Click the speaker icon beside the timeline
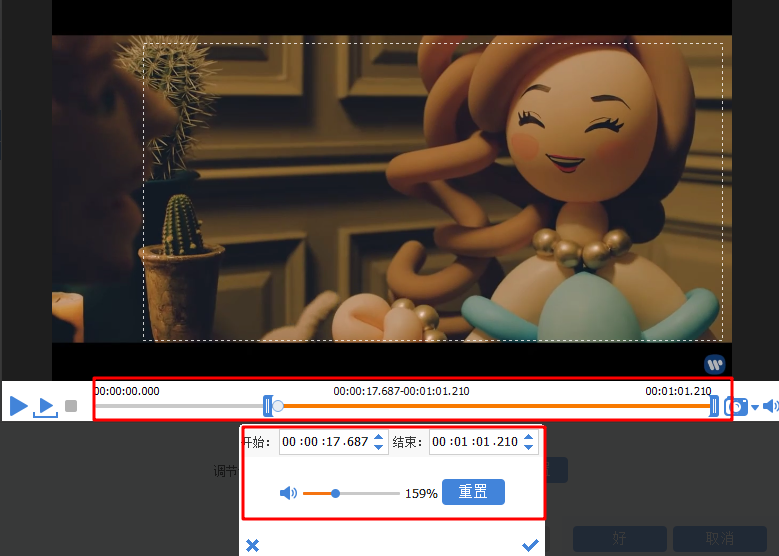 770,406
